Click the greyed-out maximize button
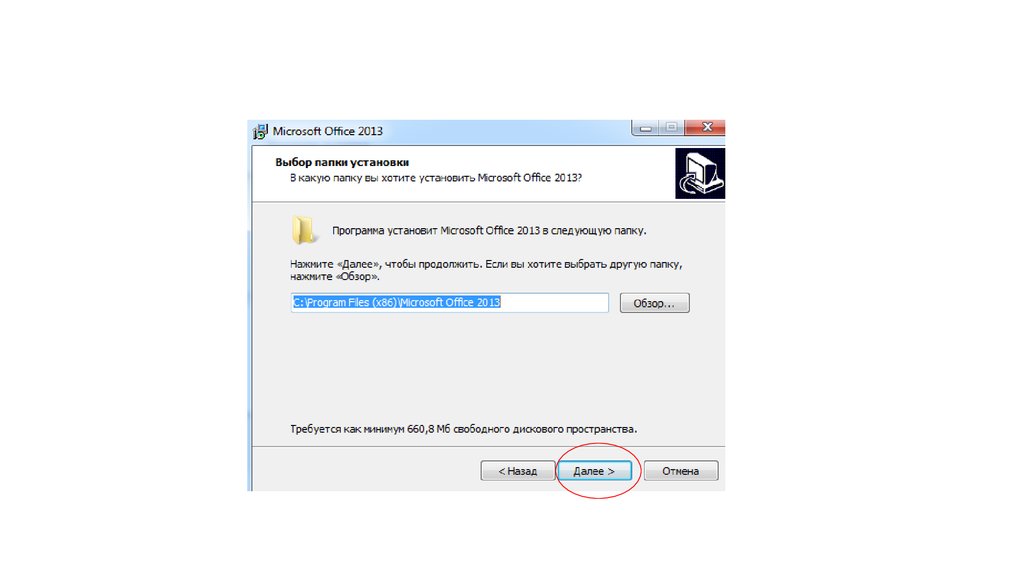Screen dimensions: 1024x574 pos(671,127)
